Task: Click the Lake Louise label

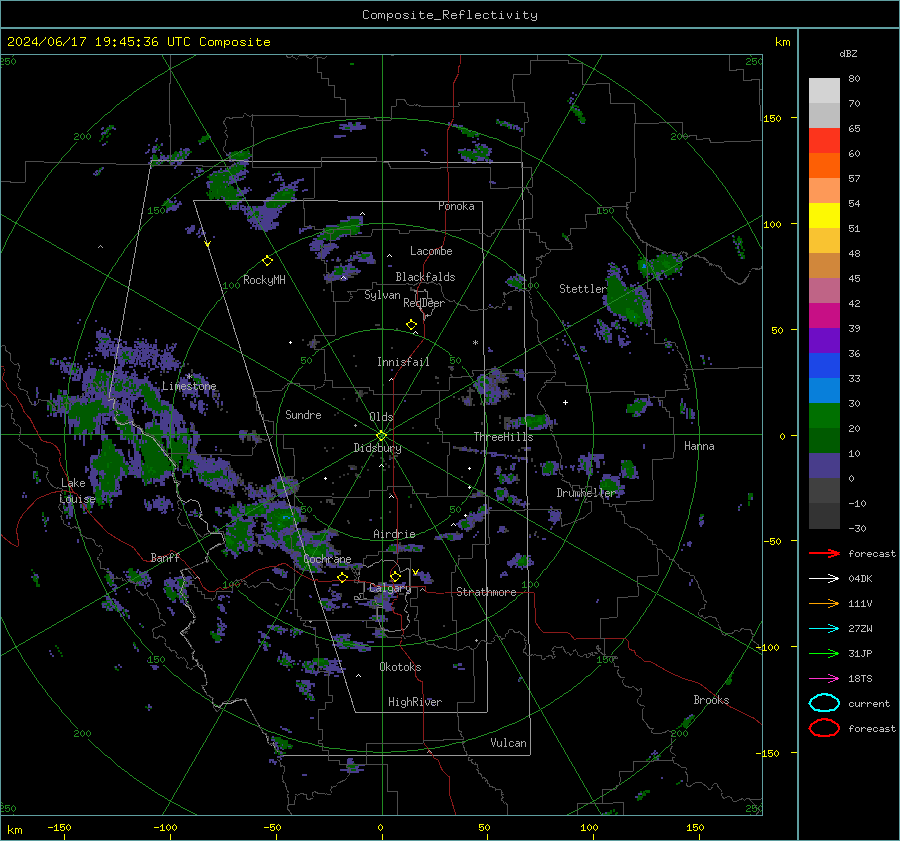Action: 77,491
